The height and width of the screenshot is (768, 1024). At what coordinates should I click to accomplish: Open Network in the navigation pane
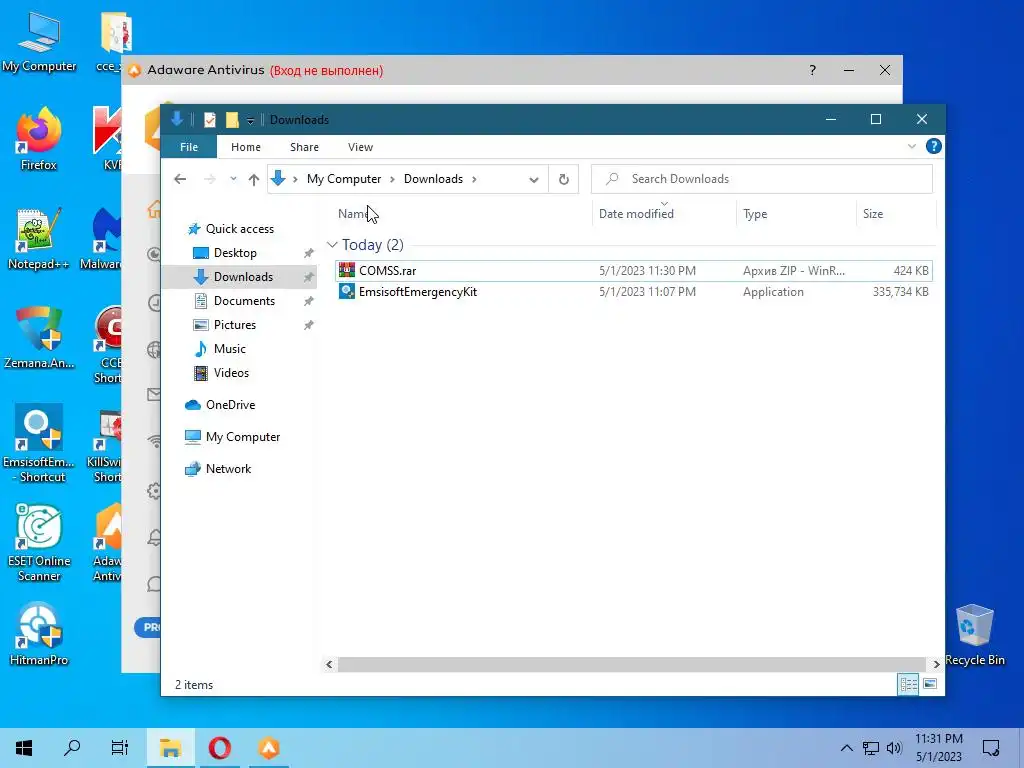tap(228, 469)
